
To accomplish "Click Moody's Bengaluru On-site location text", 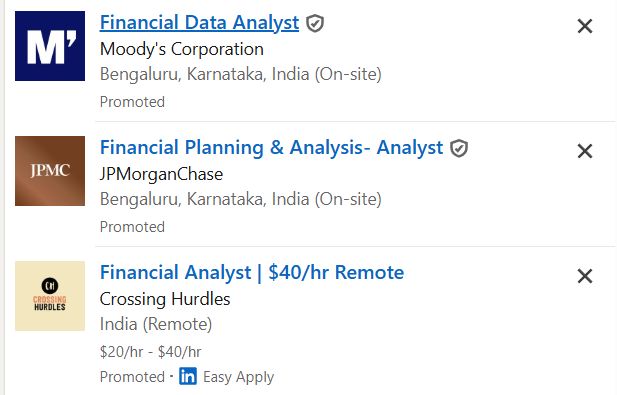I will coord(241,74).
